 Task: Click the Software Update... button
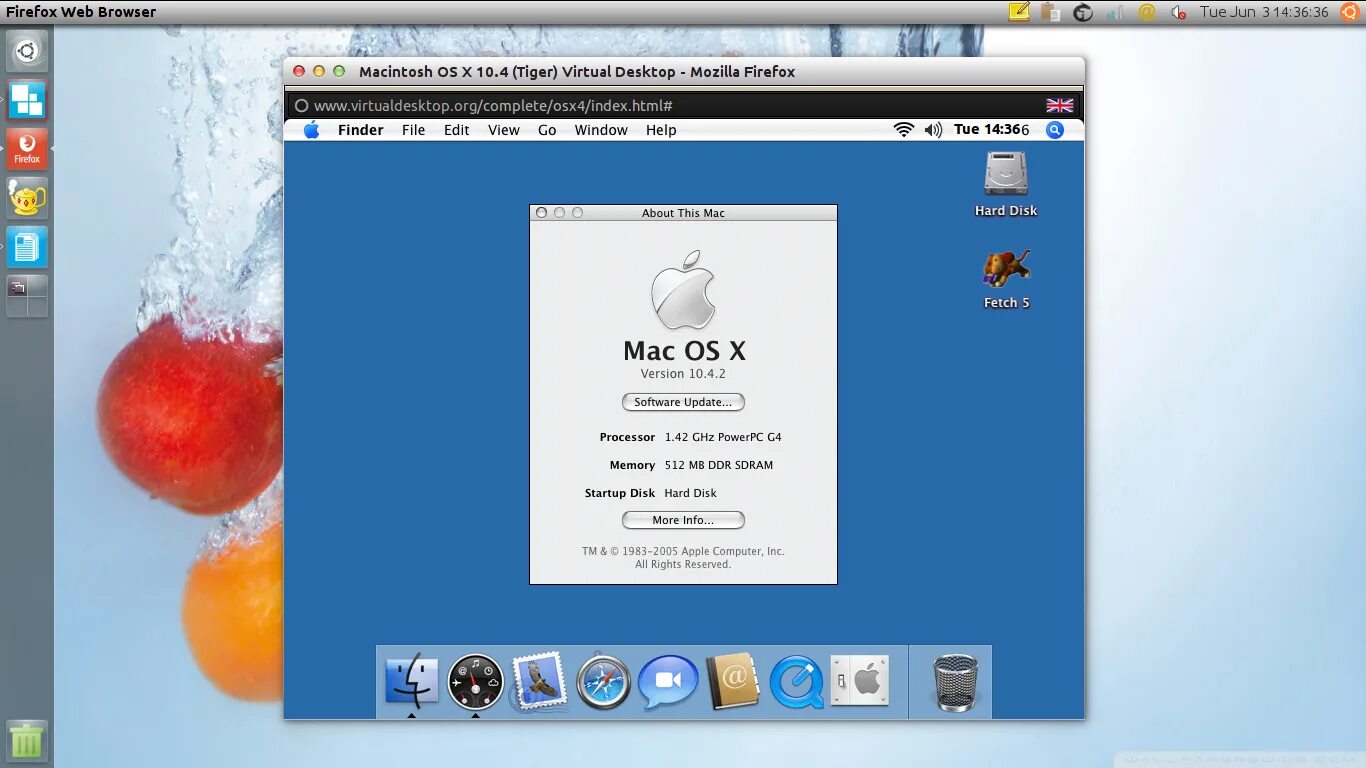(x=683, y=402)
